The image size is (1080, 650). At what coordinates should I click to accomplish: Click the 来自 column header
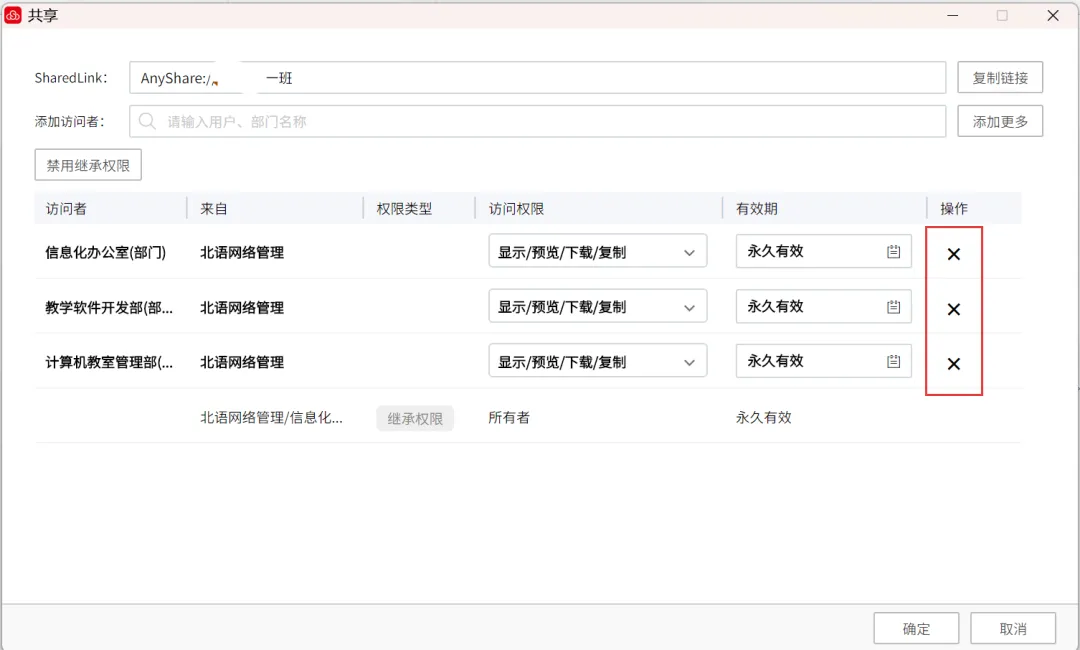(214, 209)
